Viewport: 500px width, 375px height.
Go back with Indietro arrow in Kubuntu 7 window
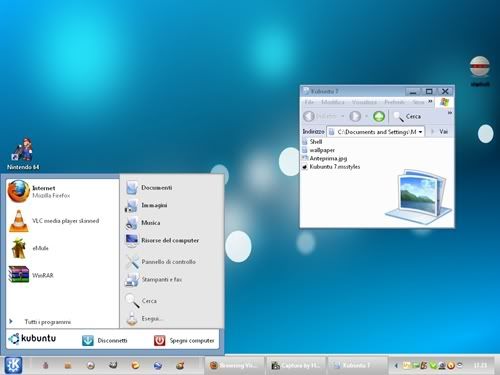pyautogui.click(x=309, y=116)
